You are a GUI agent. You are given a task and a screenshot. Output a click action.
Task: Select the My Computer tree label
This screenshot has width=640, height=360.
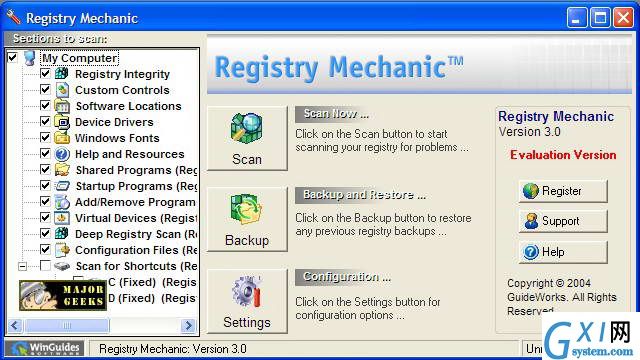80,58
